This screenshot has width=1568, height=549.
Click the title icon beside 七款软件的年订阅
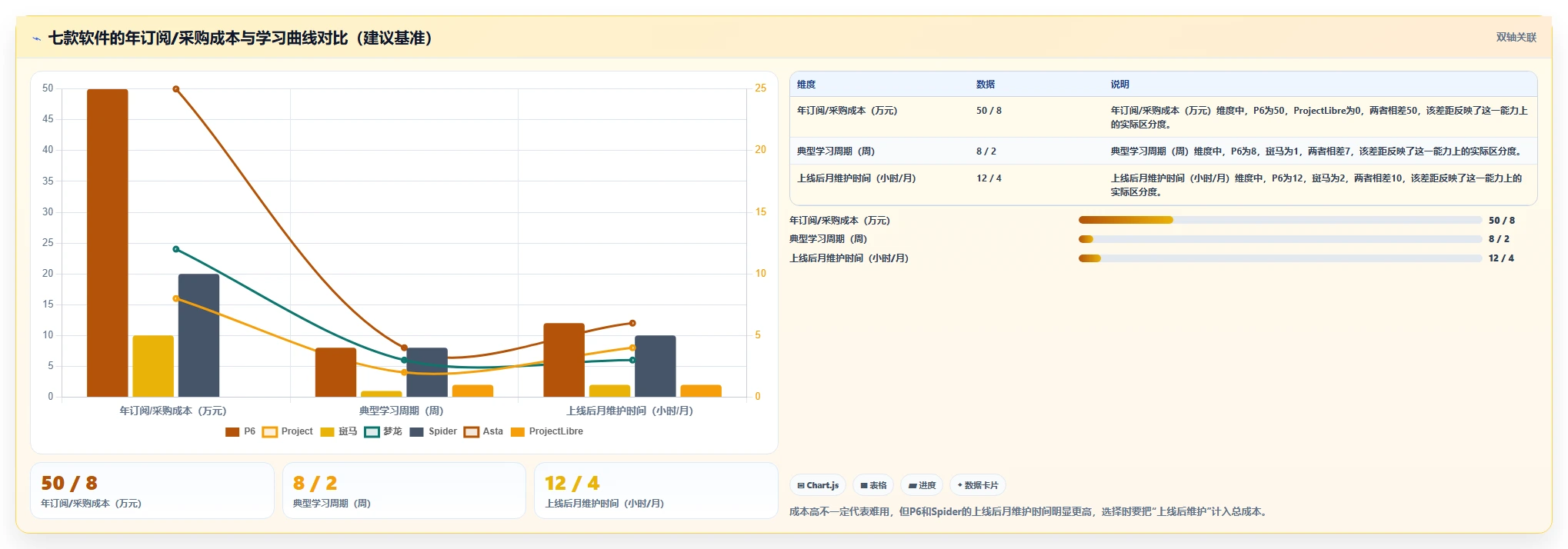tap(36, 38)
